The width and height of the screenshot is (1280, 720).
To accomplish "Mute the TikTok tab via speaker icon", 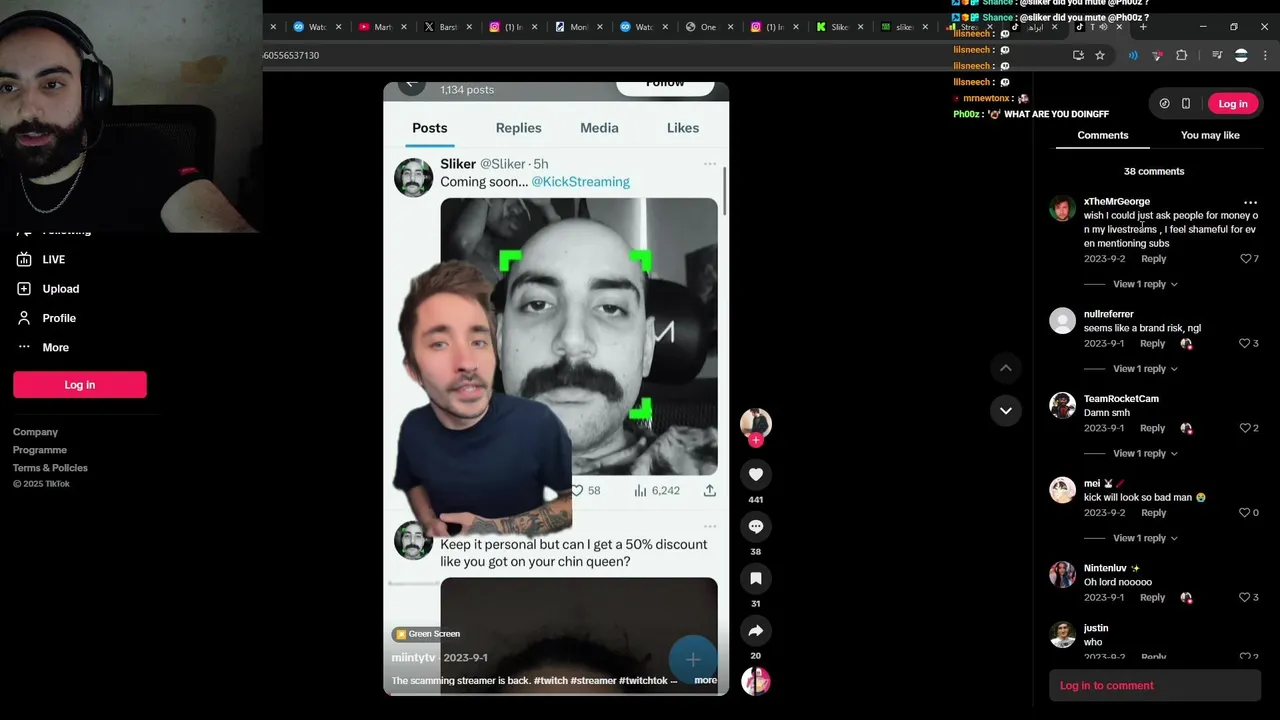I will point(1103,27).
